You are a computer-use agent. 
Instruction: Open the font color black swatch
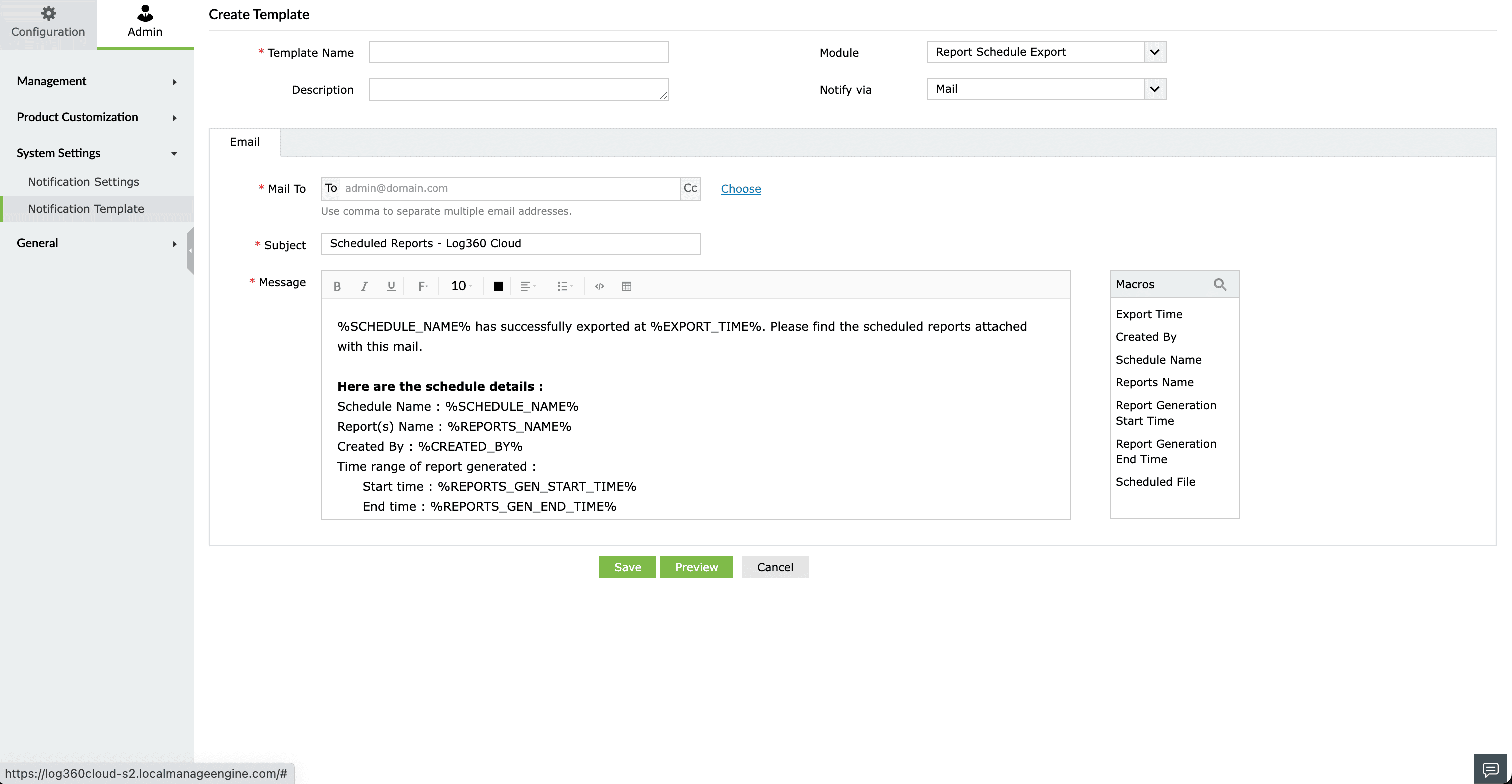coord(498,286)
